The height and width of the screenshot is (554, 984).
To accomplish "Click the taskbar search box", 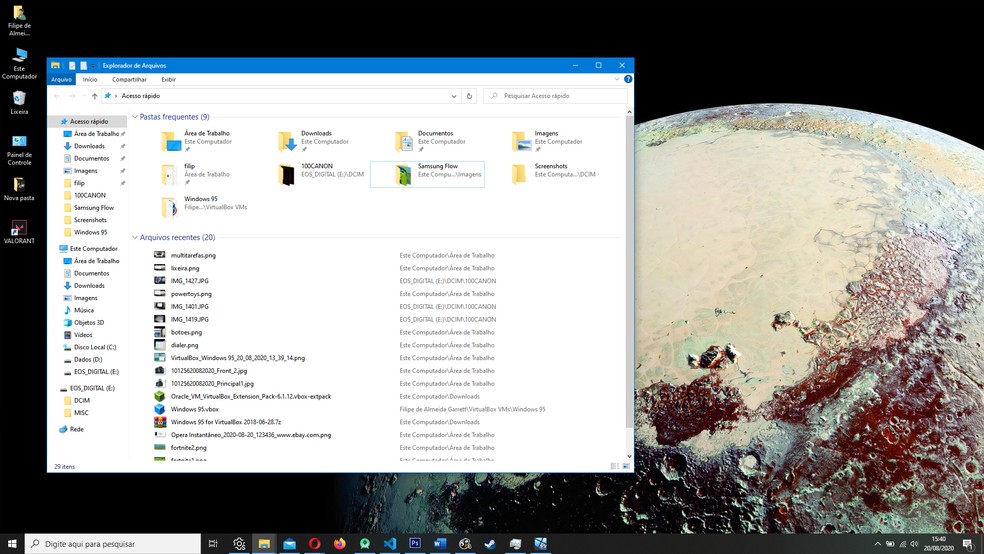I will point(113,543).
